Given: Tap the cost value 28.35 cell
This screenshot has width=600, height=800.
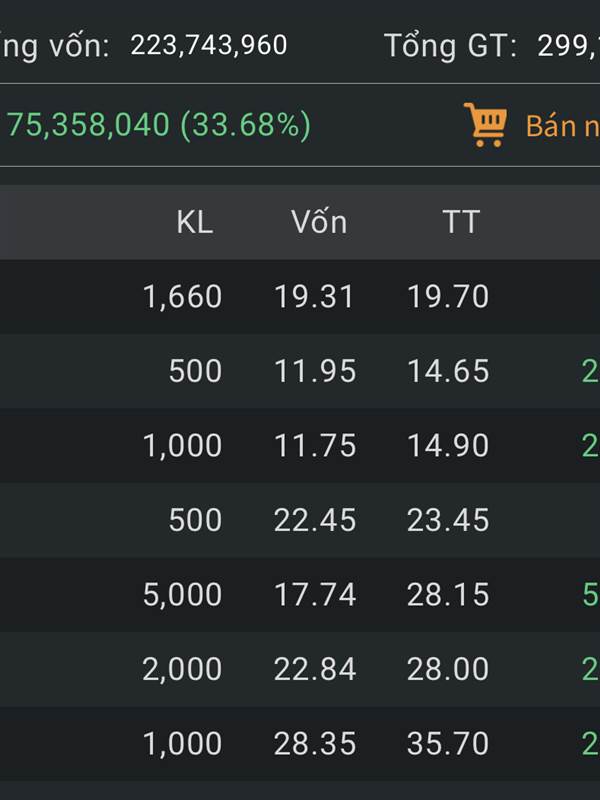Looking at the screenshot, I should (x=315, y=744).
